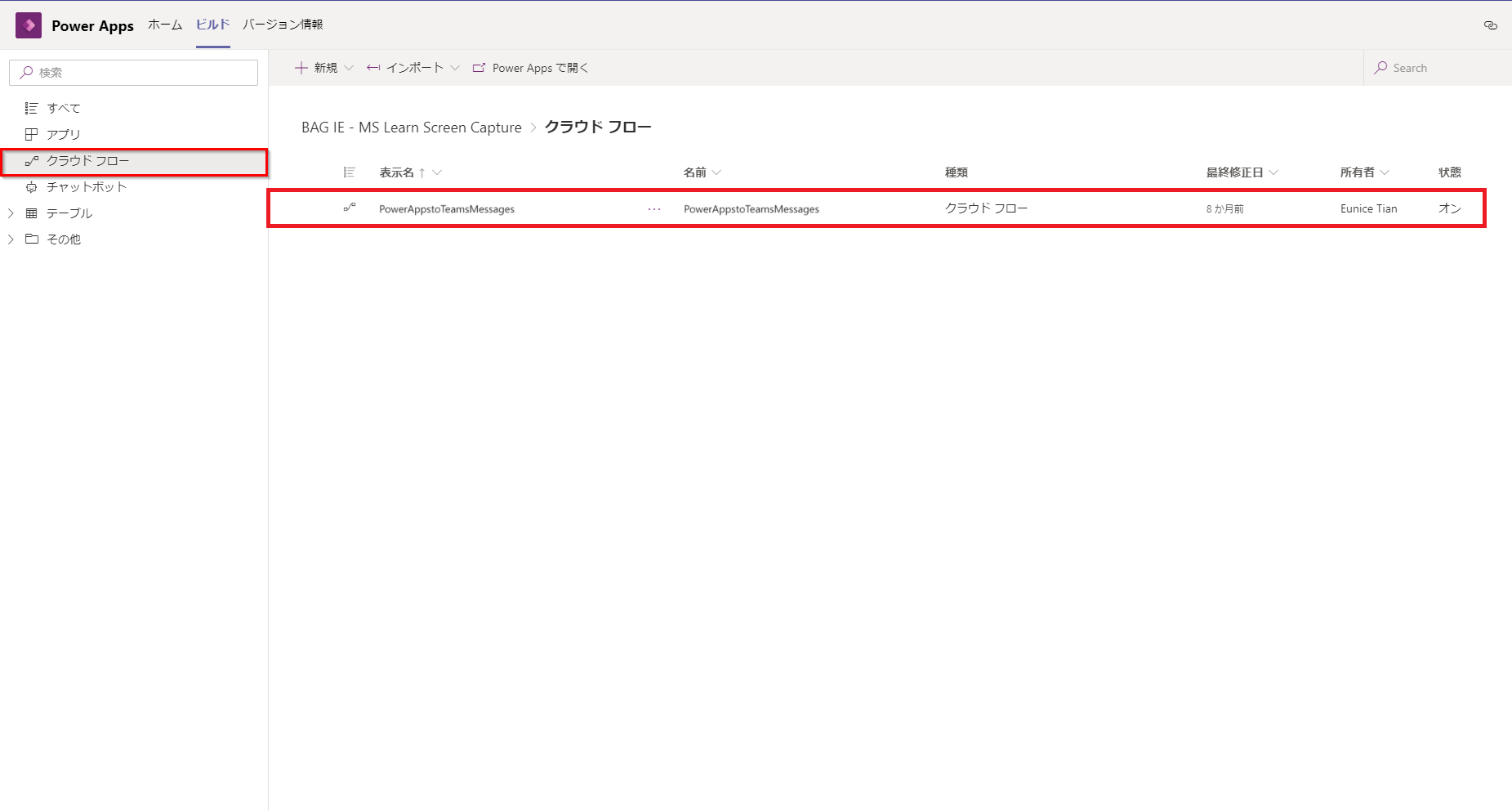
Task: Click the 名前 cell PowerAppstoTeamsMessages
Action: pos(752,209)
